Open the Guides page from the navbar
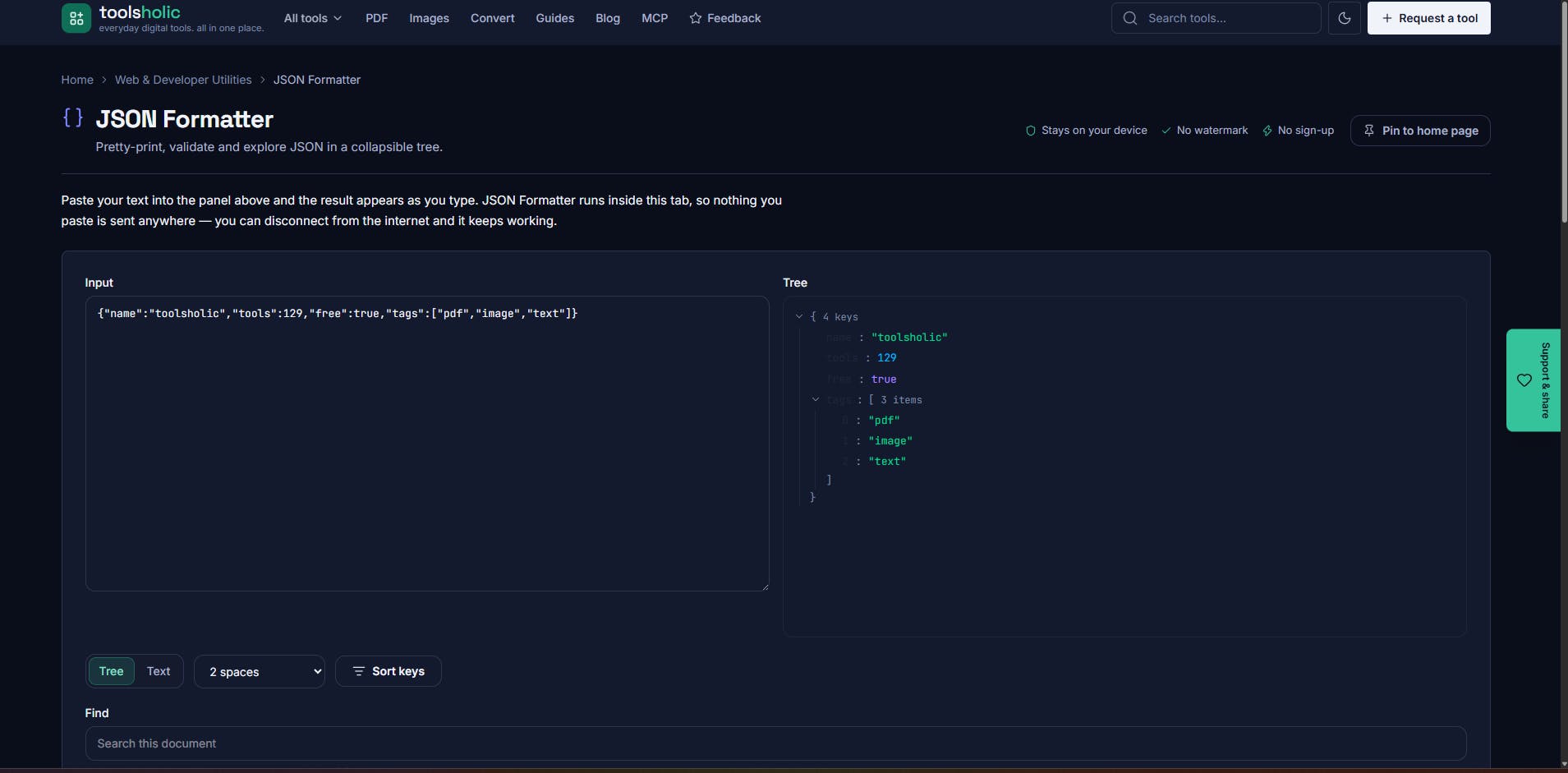The height and width of the screenshot is (773, 1568). coord(555,18)
